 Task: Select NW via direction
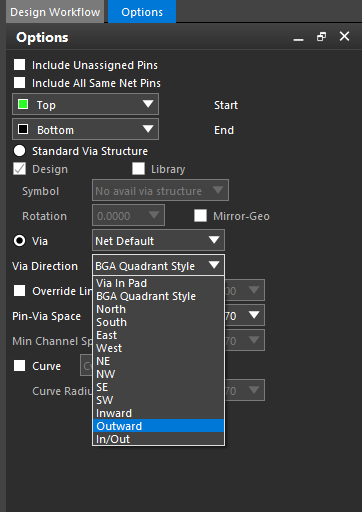158,374
